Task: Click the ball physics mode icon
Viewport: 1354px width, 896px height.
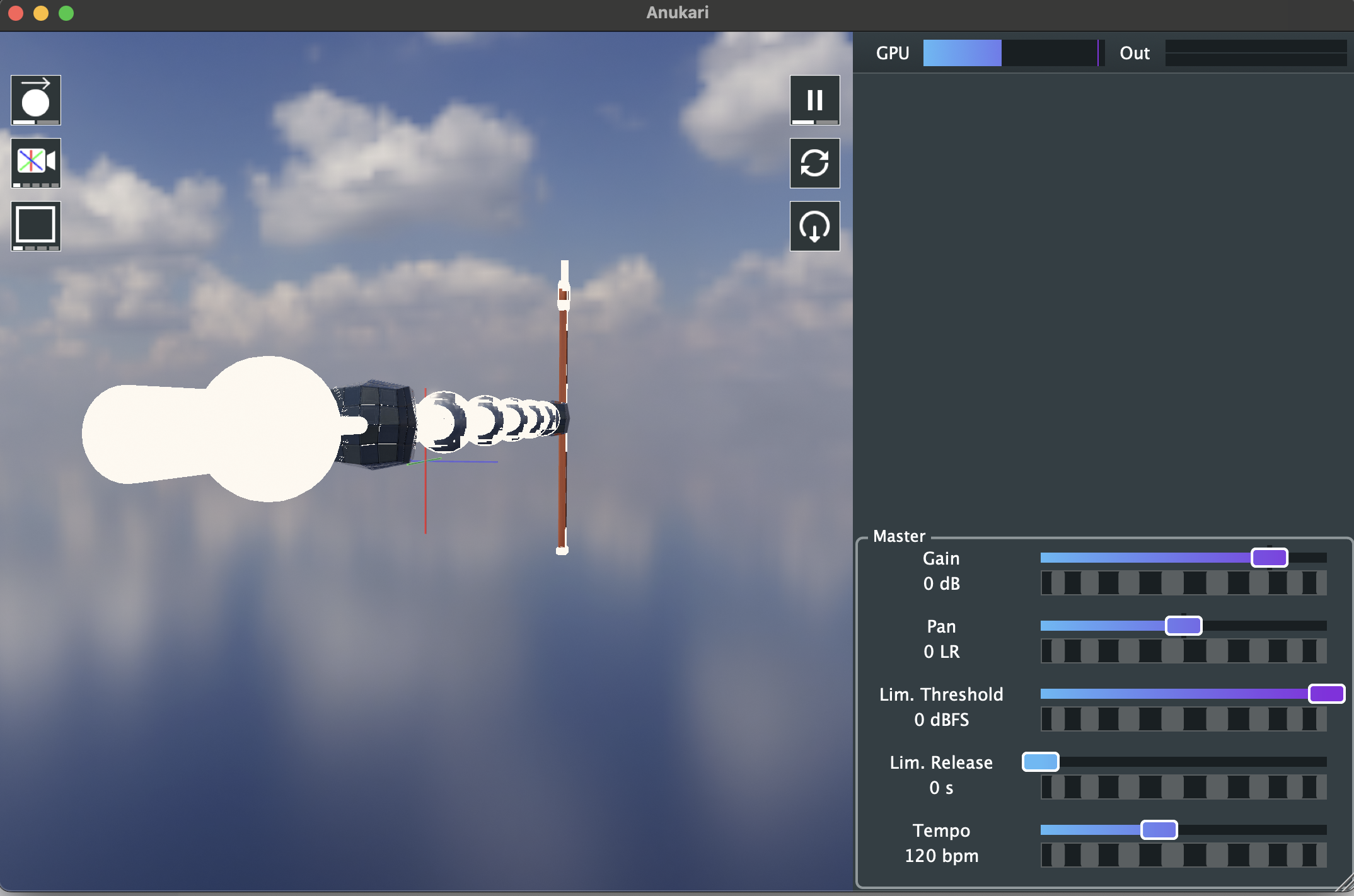Action: tap(36, 100)
